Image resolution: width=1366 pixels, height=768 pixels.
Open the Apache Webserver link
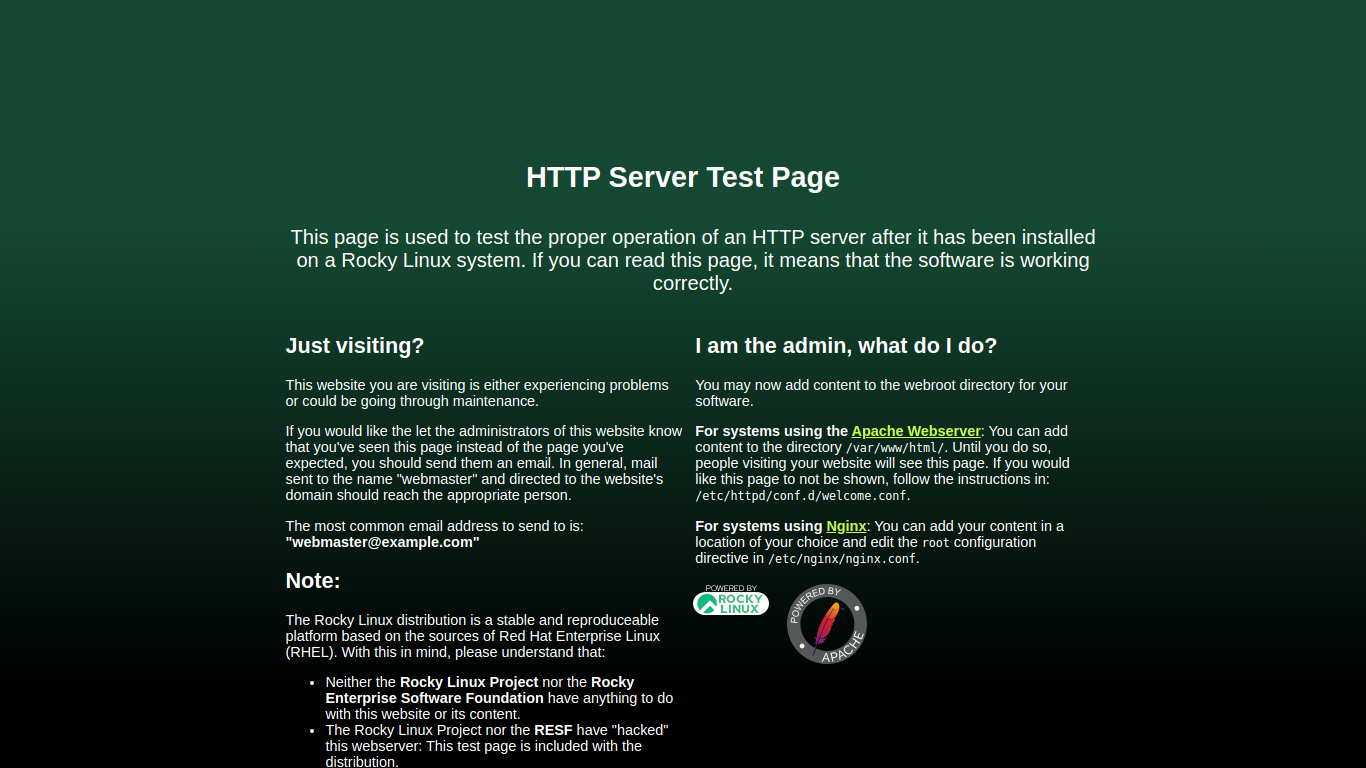[x=916, y=431]
